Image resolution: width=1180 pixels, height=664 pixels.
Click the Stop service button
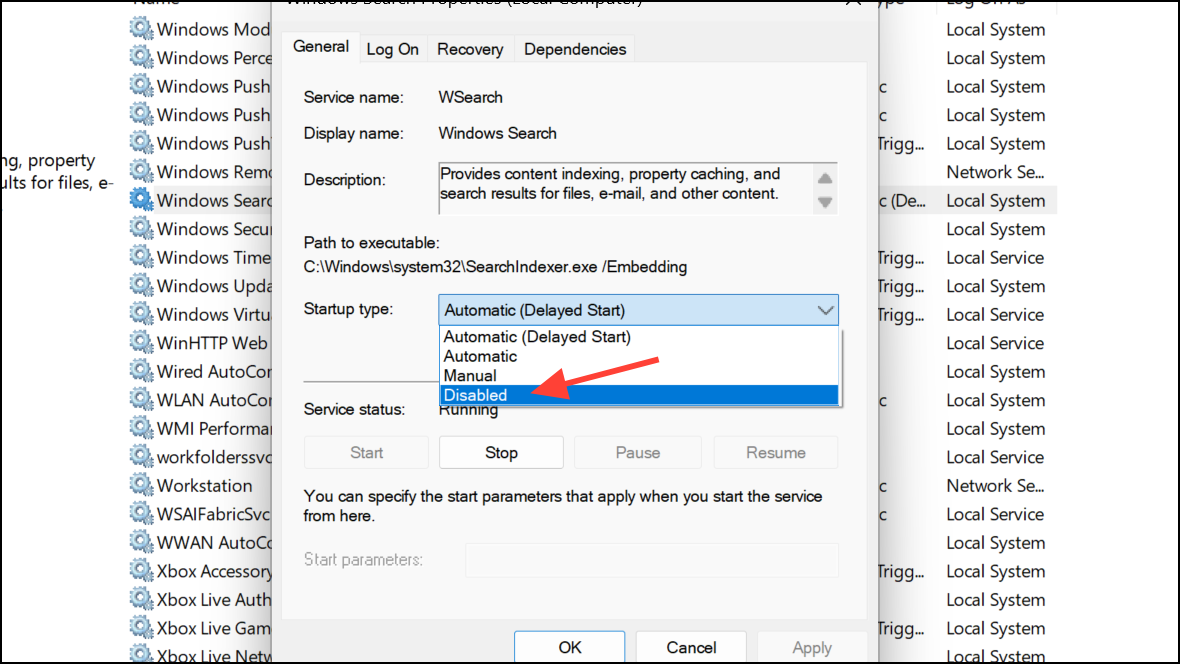tap(501, 452)
